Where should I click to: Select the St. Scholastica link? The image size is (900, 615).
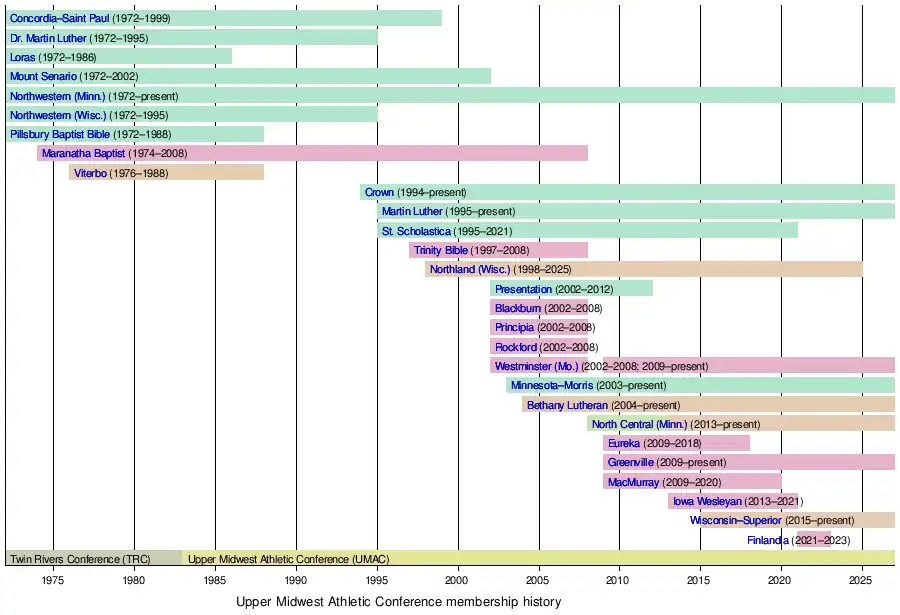(x=416, y=231)
